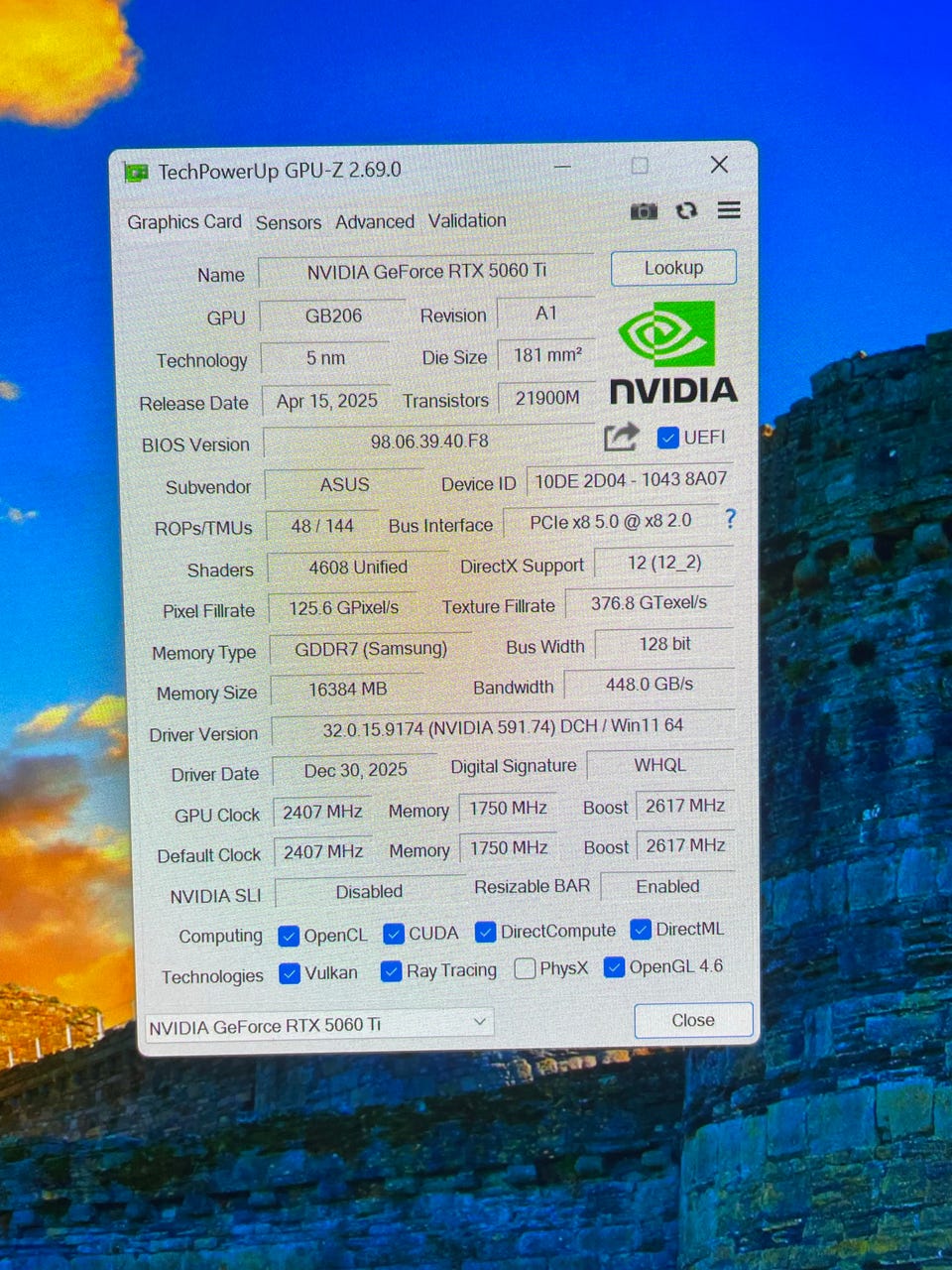The image size is (952, 1270).
Task: Switch to the Graphics Card tab
Action: point(184,222)
